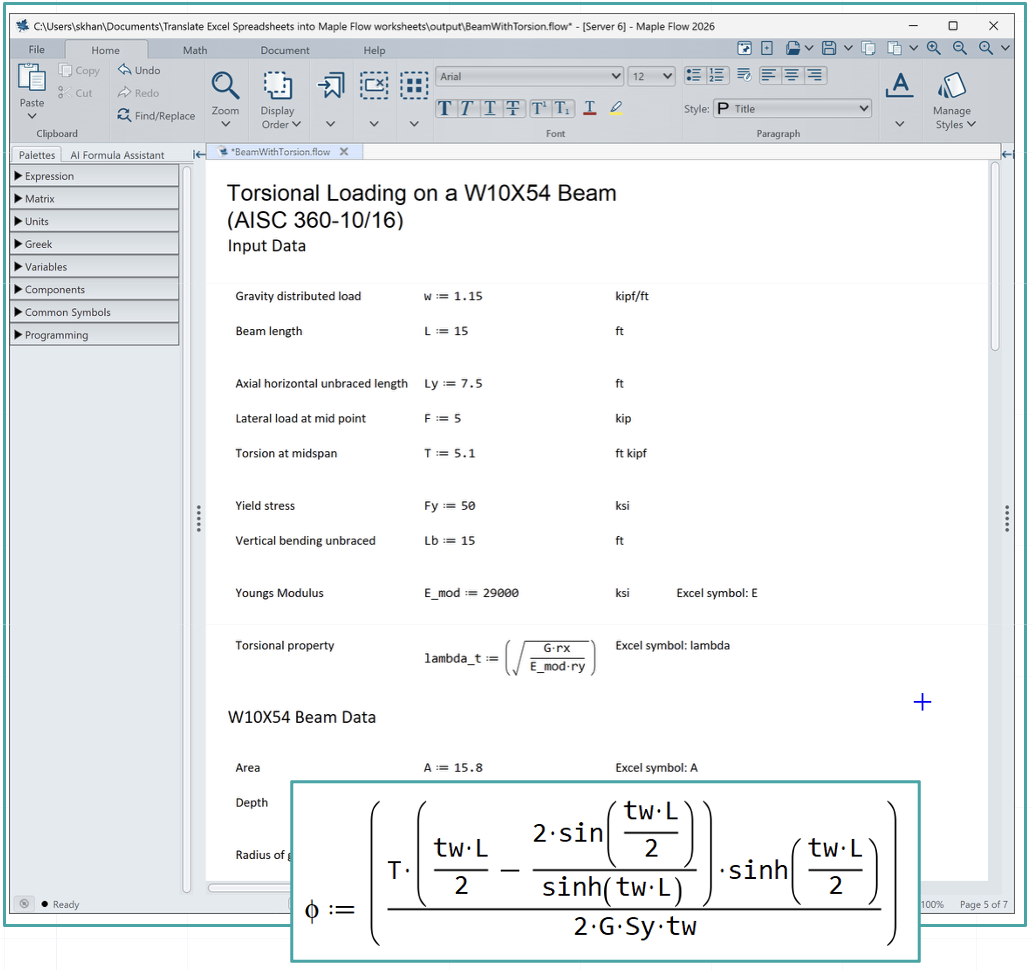Open the Paste options chevron
Image resolution: width=1032 pixels, height=970 pixels.
click(32, 116)
